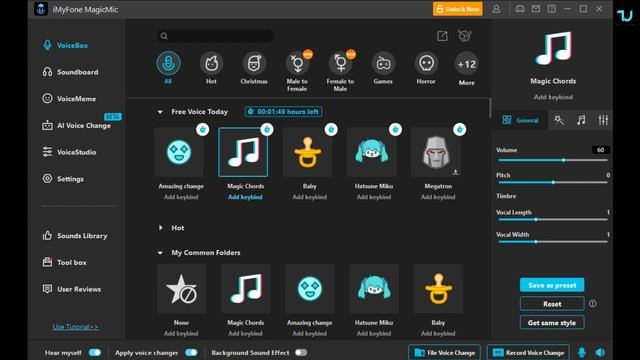Open the VoiceMeme section
640x360 pixels.
pyautogui.click(x=69, y=99)
